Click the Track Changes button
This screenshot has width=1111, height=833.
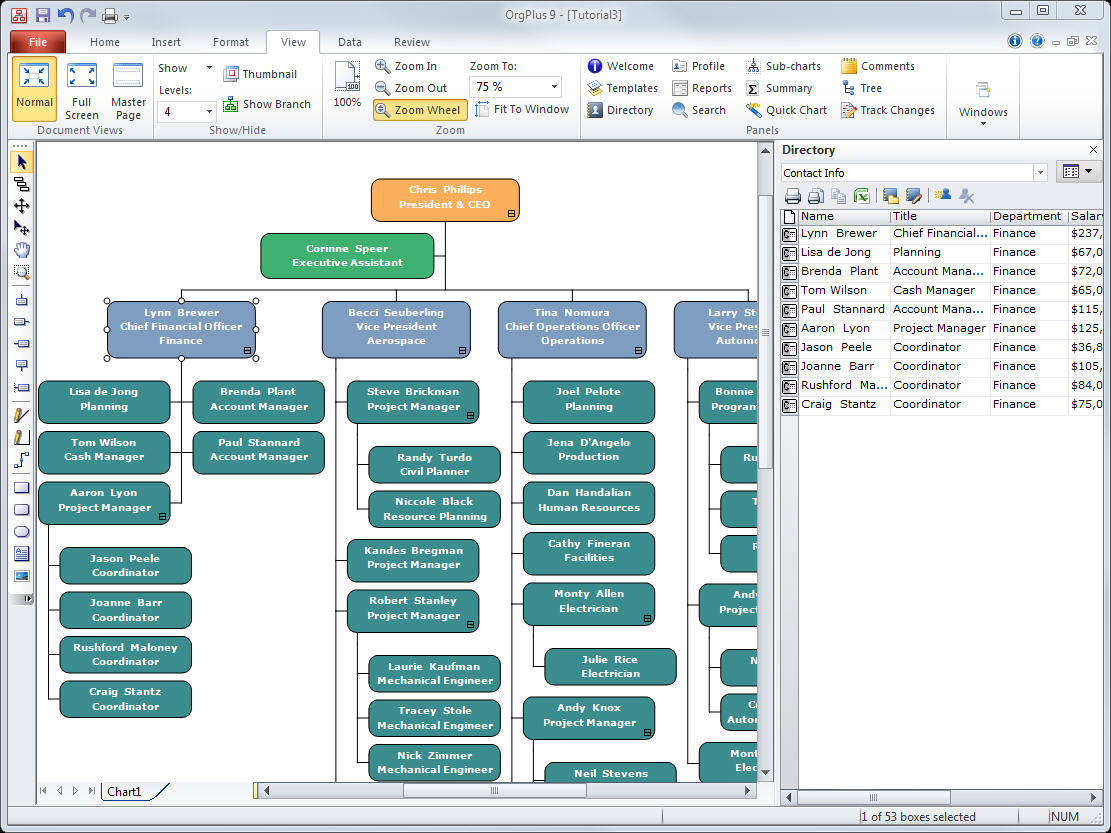click(888, 110)
